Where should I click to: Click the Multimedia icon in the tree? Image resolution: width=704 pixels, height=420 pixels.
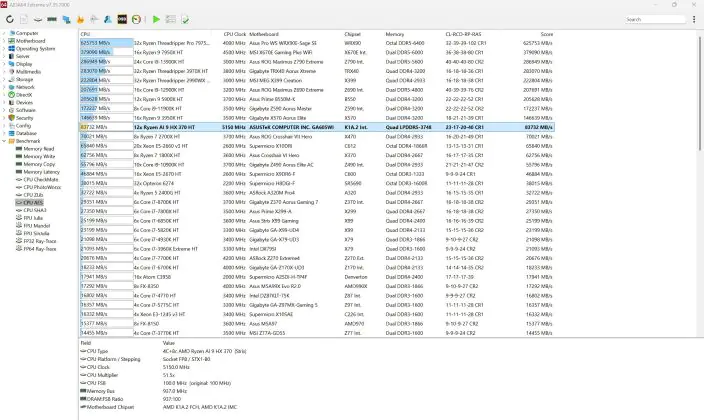coord(12,71)
